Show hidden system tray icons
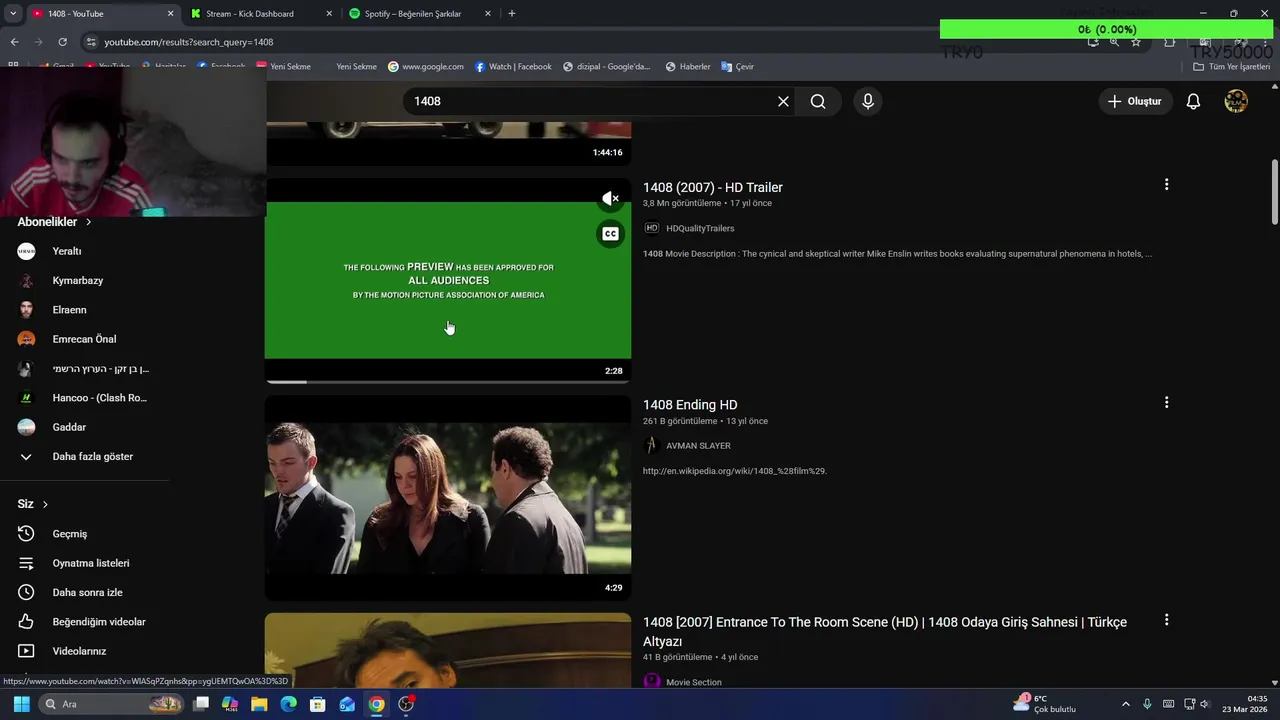Viewport: 1280px width, 720px height. [x=1125, y=704]
